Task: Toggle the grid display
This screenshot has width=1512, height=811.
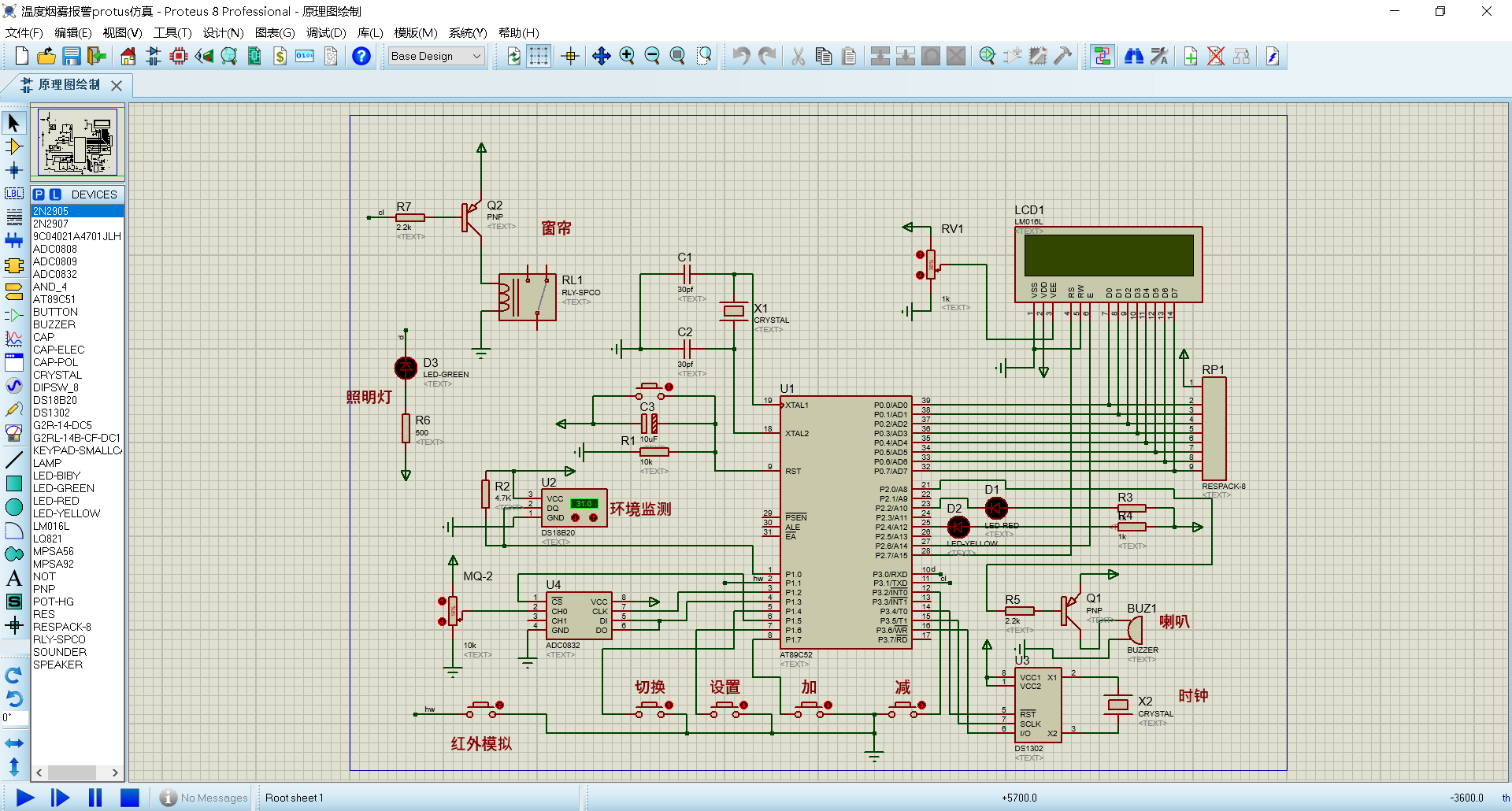Action: click(x=539, y=56)
